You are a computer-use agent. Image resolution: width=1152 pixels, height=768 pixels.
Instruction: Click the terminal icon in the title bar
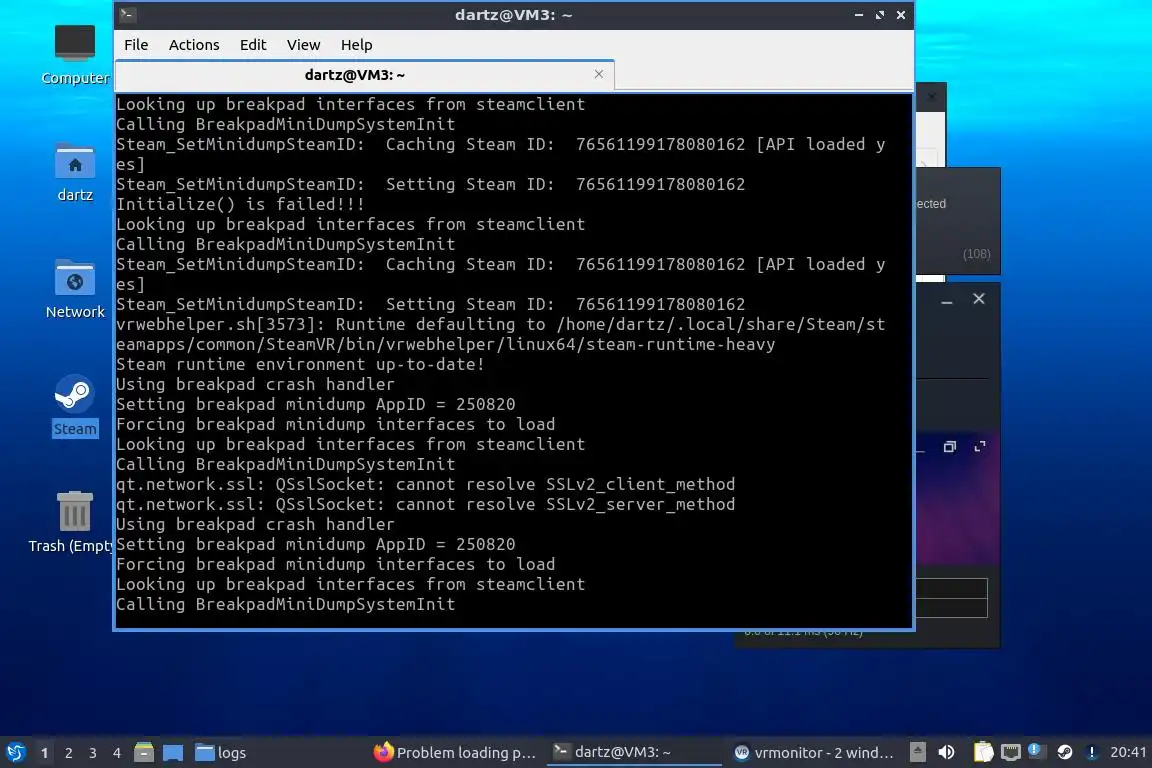[x=127, y=14]
